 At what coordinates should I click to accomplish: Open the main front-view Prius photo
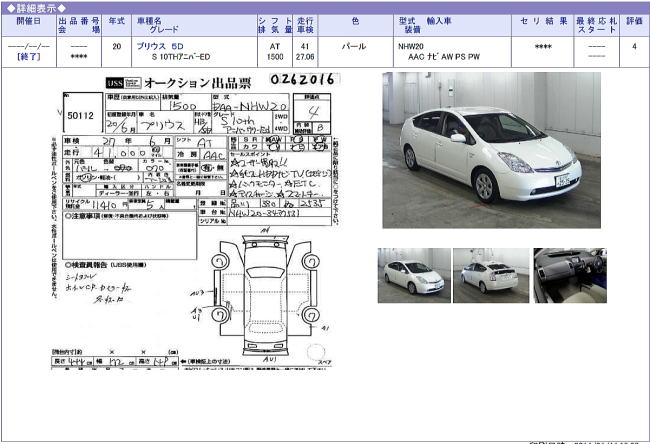pos(491,150)
